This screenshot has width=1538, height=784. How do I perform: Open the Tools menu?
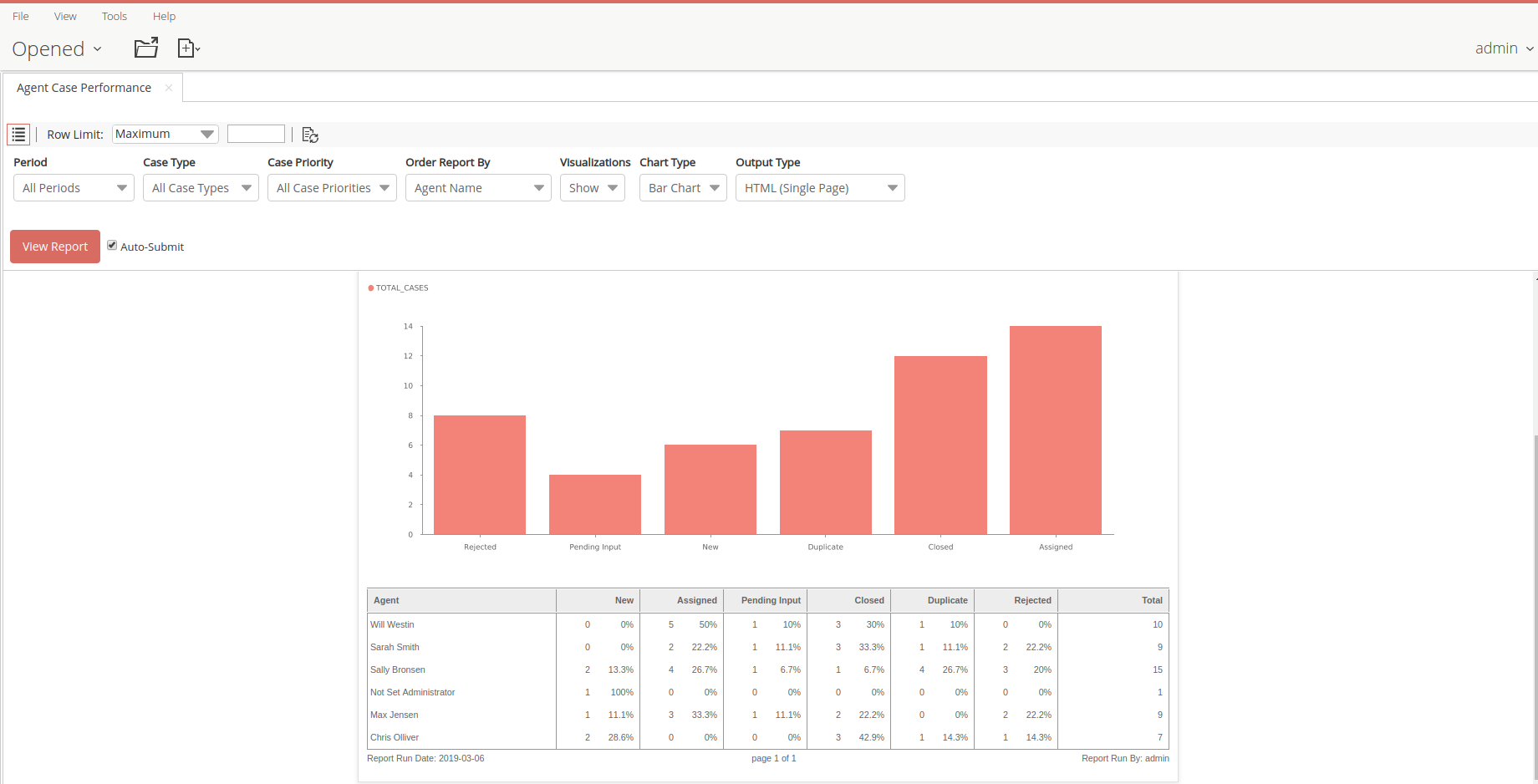click(114, 16)
